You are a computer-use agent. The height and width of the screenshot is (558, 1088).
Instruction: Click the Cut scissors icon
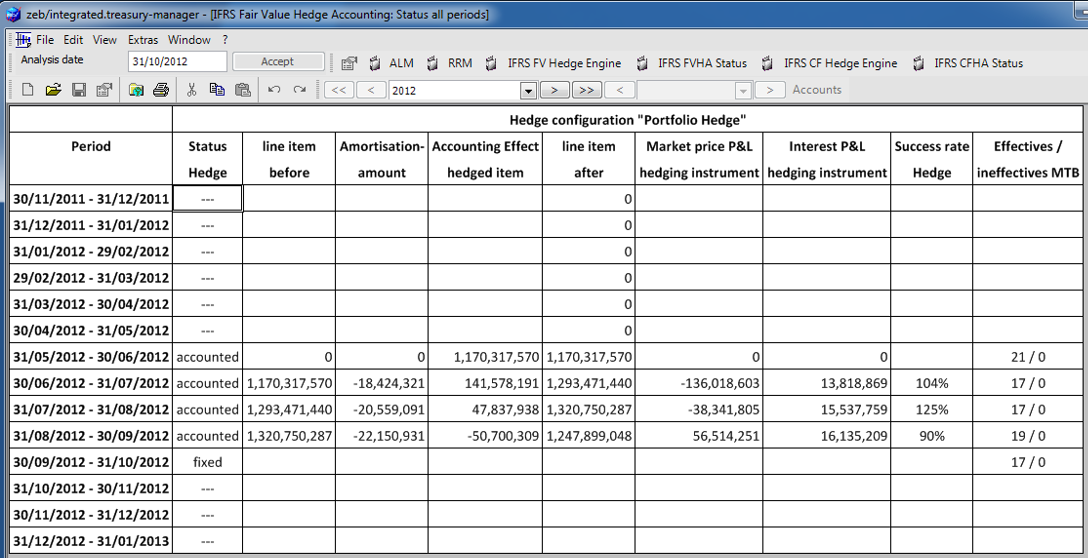pos(191,90)
